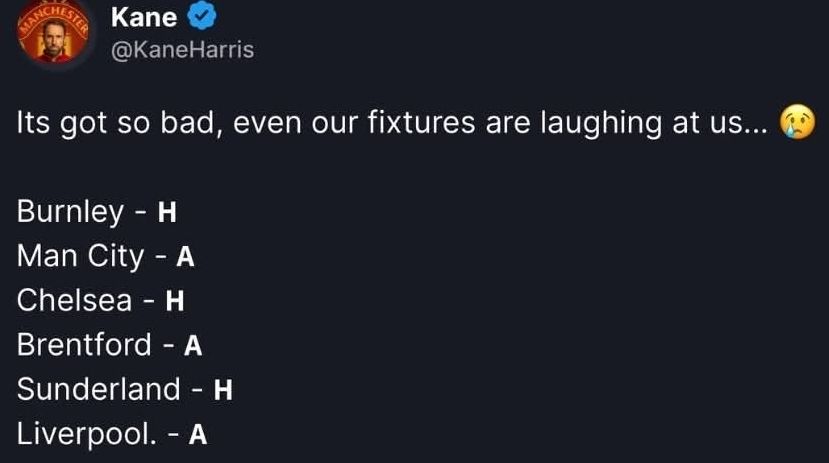
Task: Click the bold A beside Brentford
Action: (194, 346)
